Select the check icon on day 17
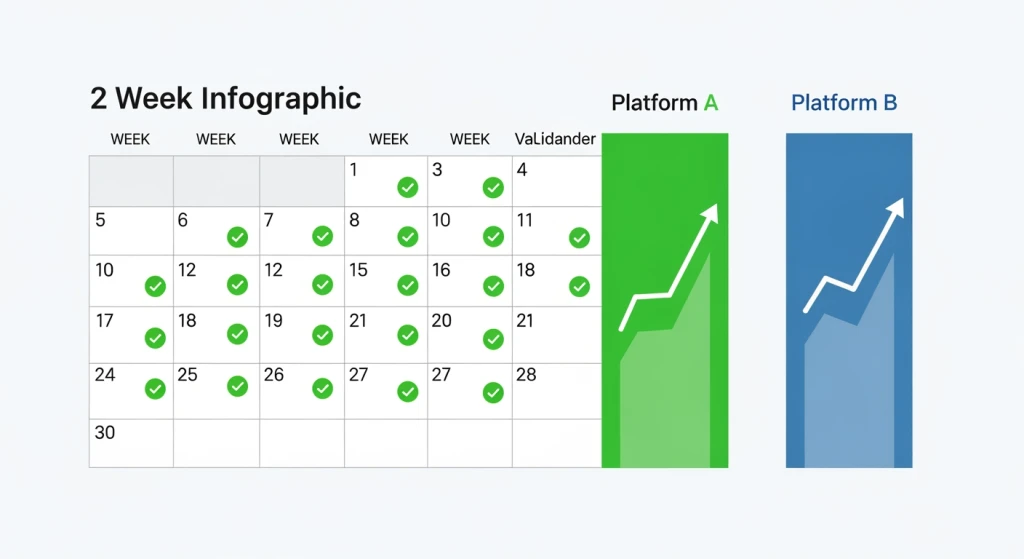This screenshot has height=559, width=1024. (155, 338)
